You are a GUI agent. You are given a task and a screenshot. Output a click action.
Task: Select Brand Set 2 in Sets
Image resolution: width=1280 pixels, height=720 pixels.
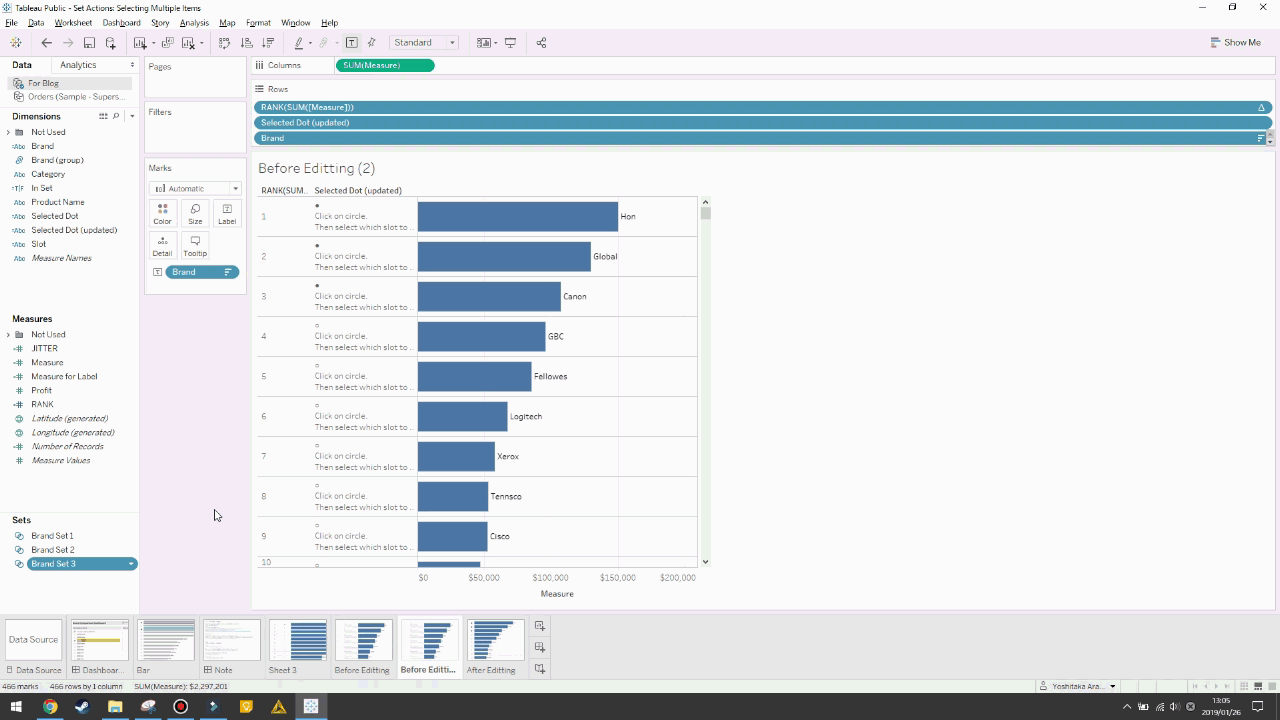click(52, 550)
